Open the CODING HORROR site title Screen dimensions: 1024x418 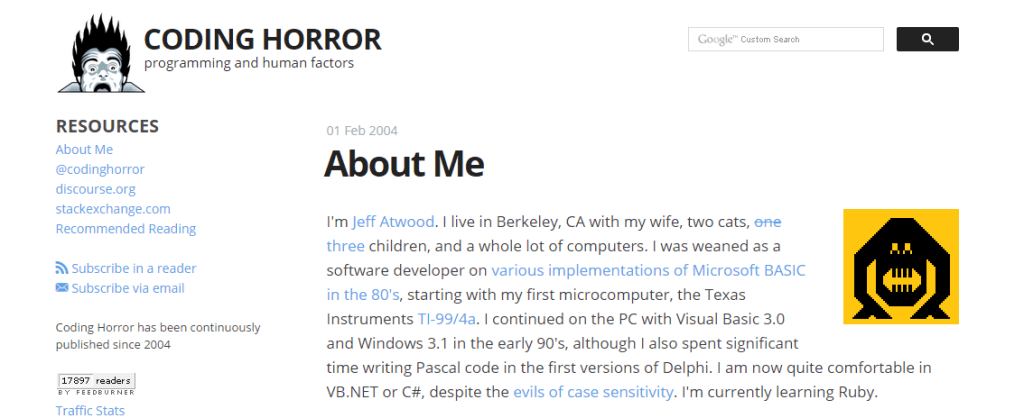pos(263,40)
